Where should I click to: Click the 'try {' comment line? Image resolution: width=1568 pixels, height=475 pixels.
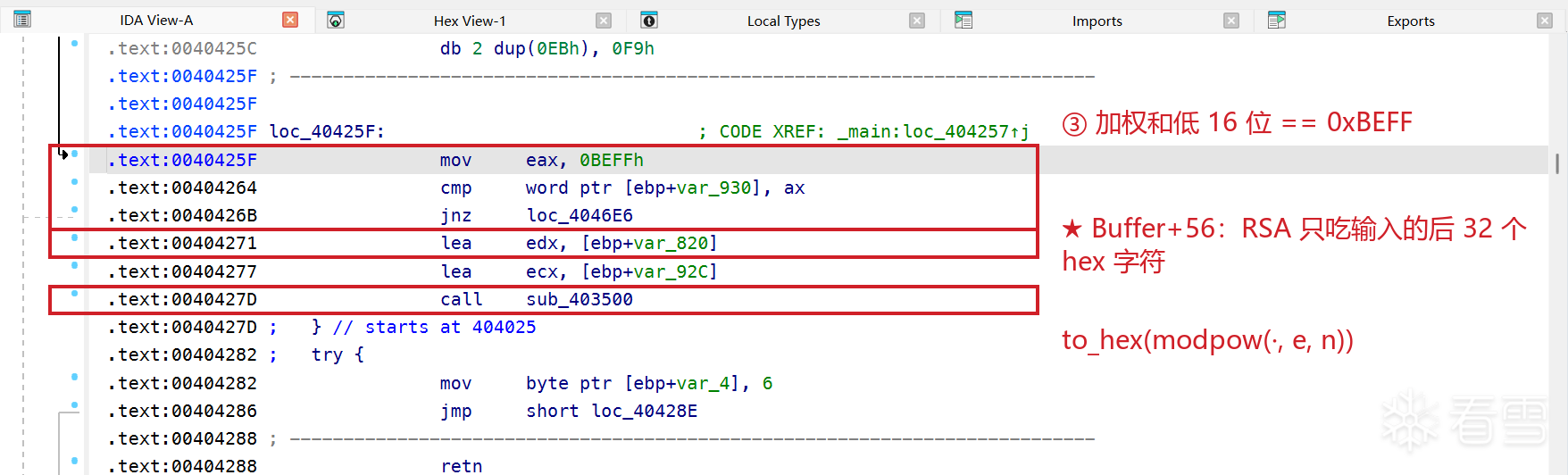tap(338, 354)
